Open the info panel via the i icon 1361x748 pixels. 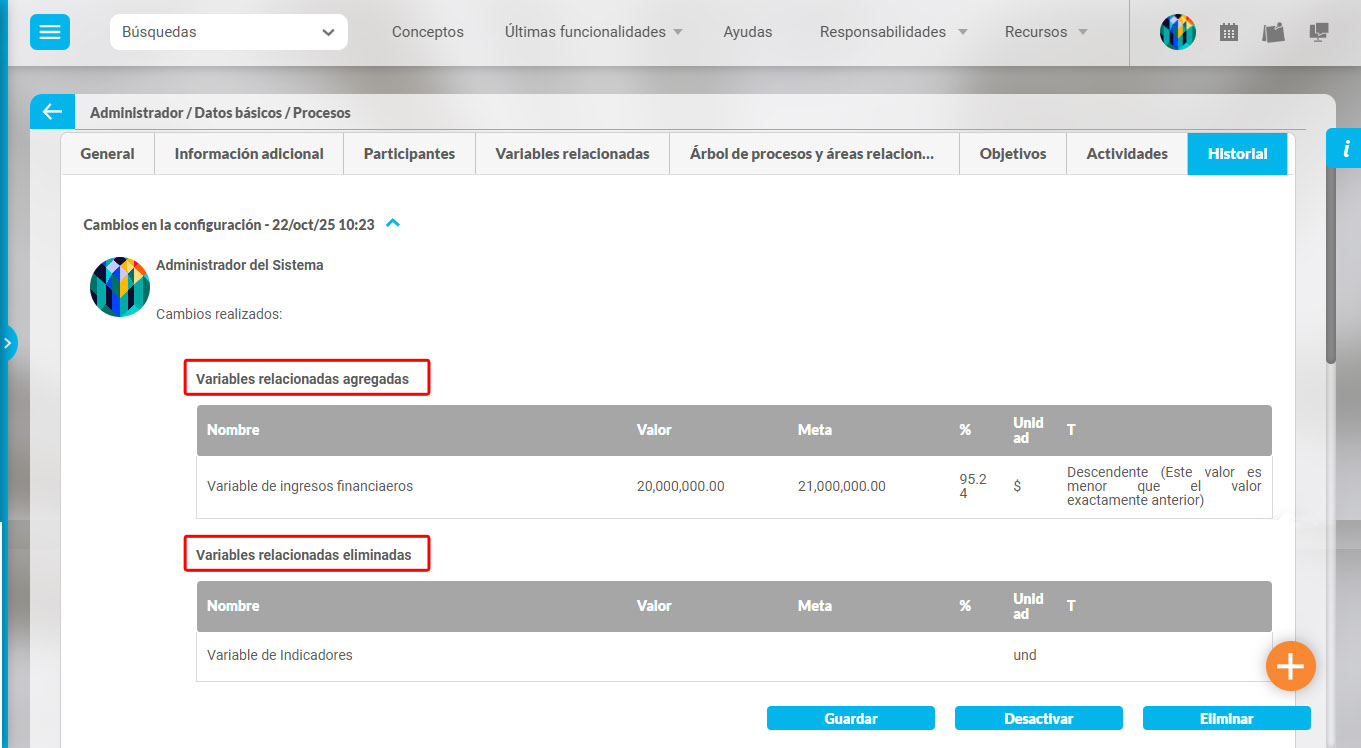click(1345, 148)
